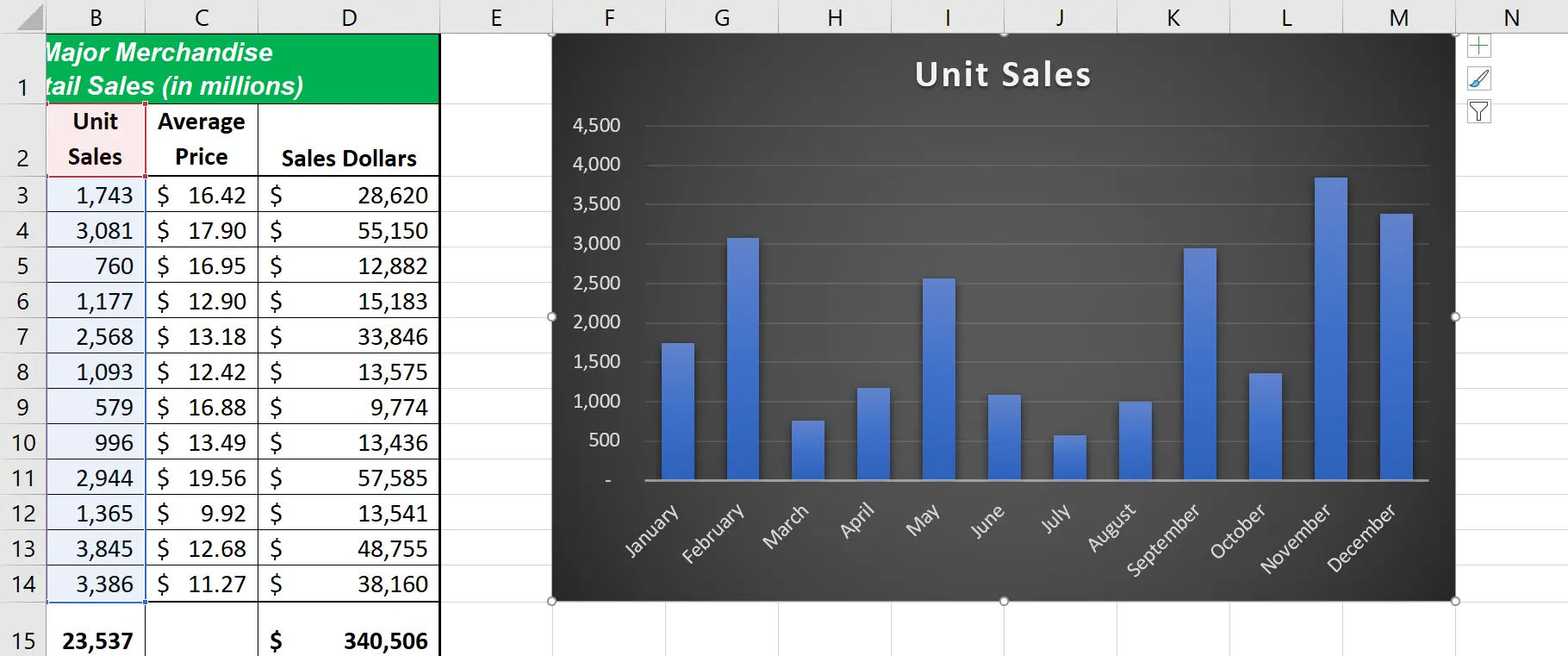Select the price cell 9.92
1568x656 pixels.
[x=202, y=513]
